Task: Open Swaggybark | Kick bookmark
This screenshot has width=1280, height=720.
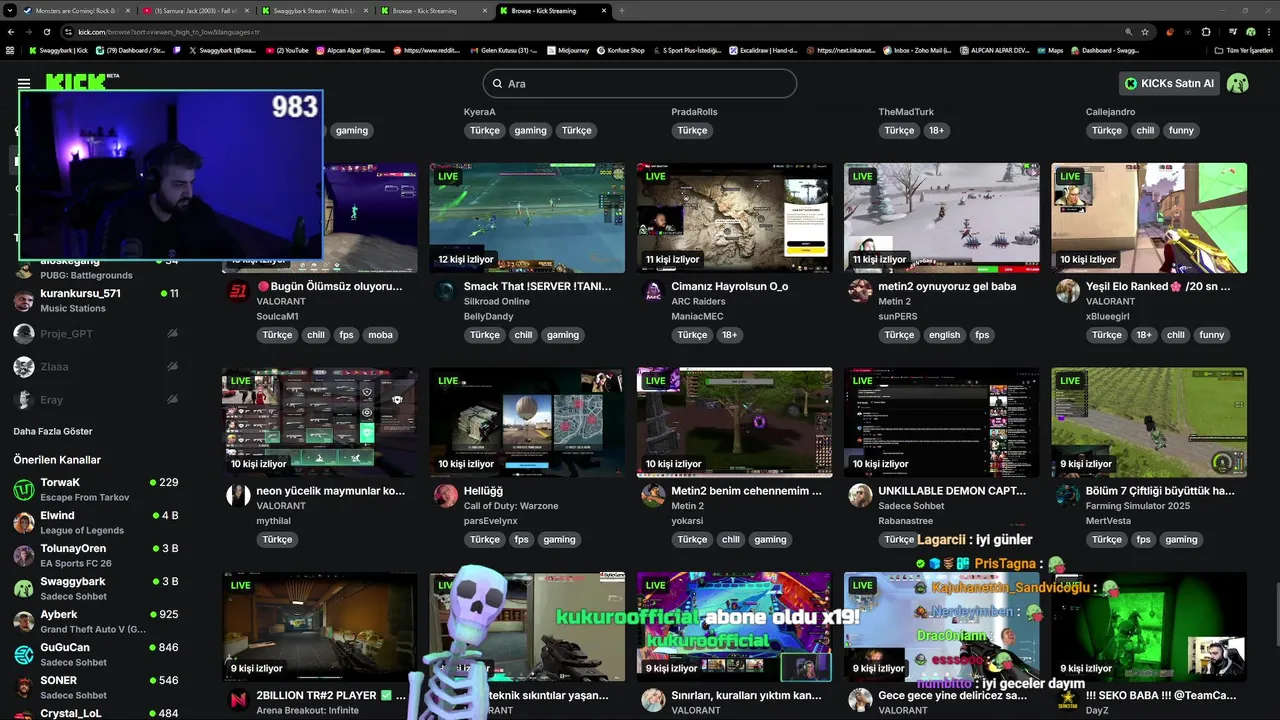Action: click(x=58, y=50)
